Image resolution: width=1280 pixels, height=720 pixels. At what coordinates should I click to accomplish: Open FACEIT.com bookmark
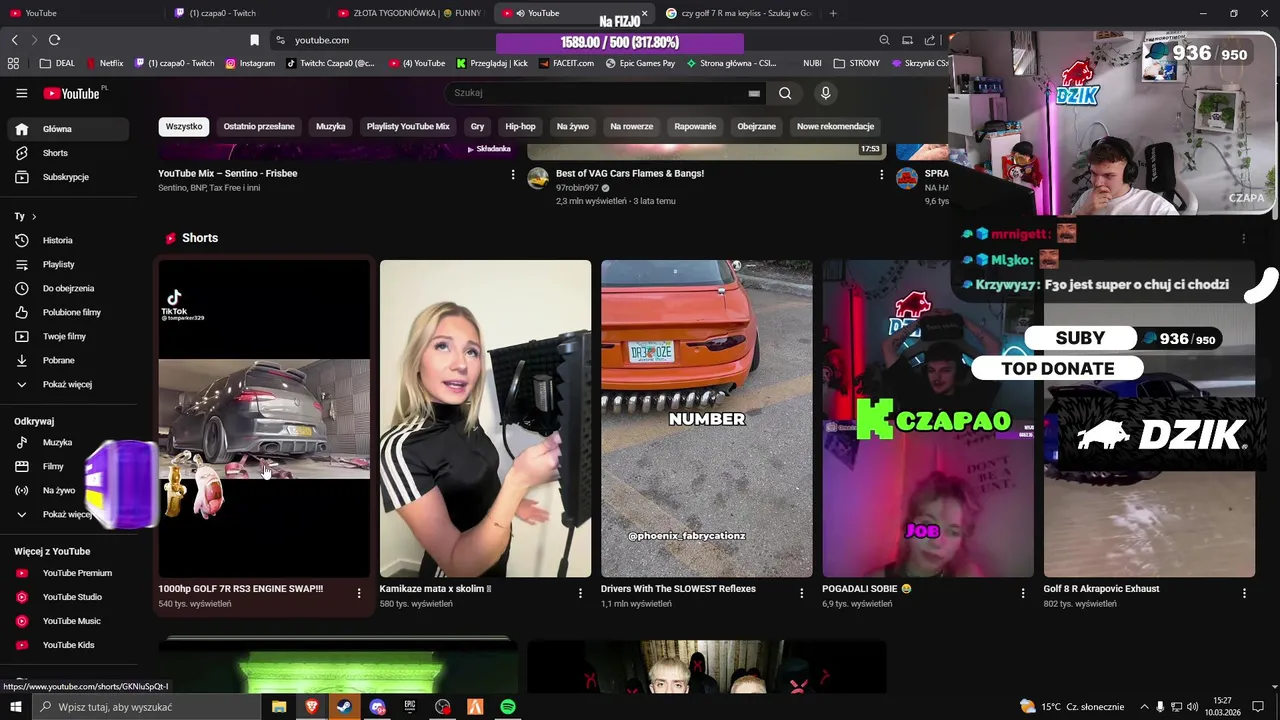(x=566, y=63)
